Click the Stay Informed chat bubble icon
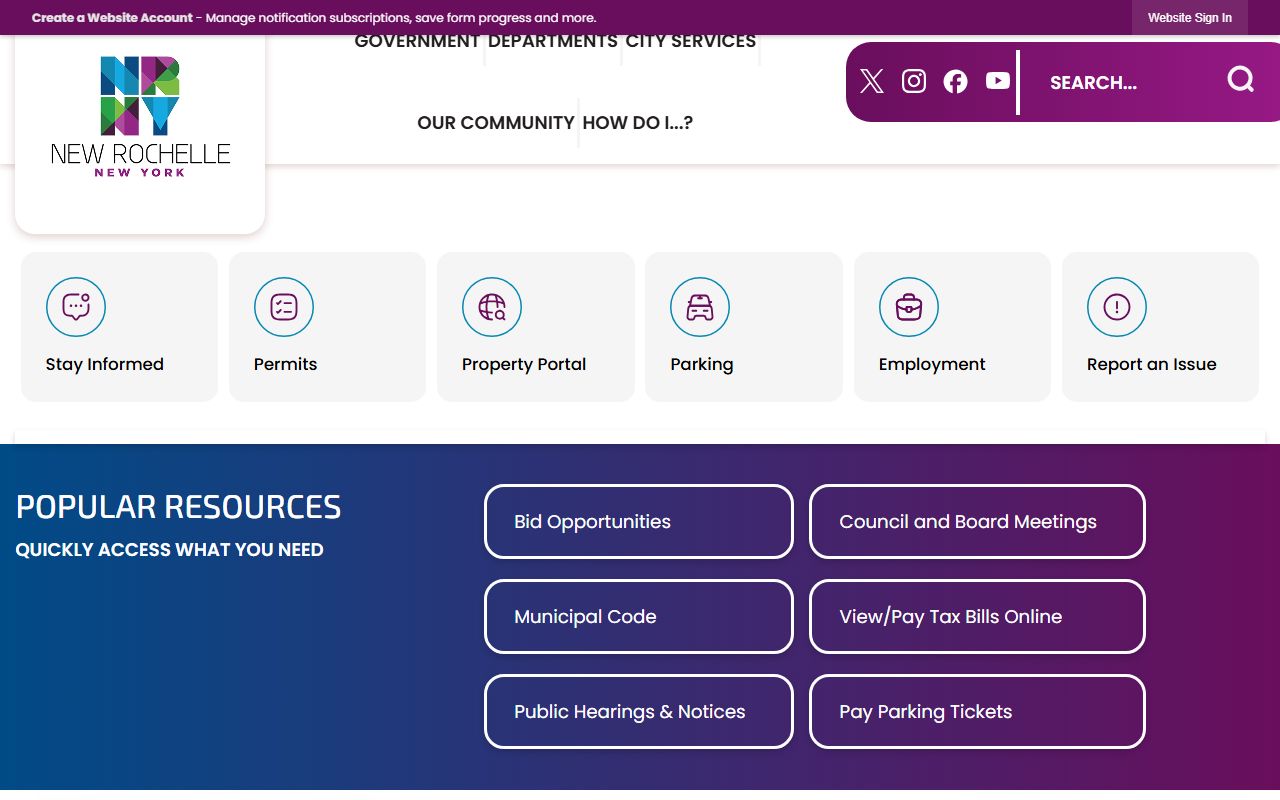 [x=76, y=307]
